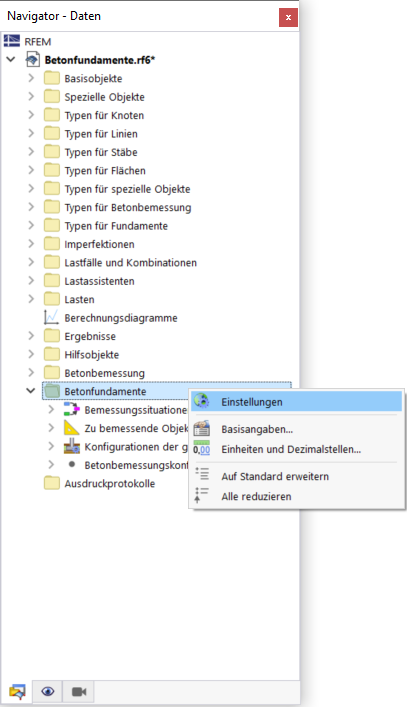This screenshot has height=707, width=407.
Task: Click the Basisangaben clipboard icon
Action: 201,428
